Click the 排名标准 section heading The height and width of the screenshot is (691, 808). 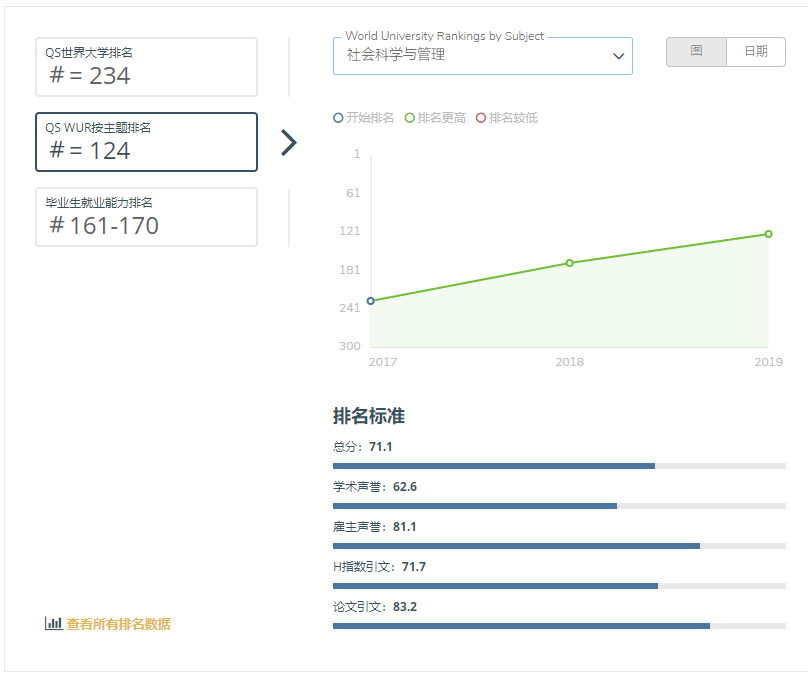pyautogui.click(x=369, y=417)
